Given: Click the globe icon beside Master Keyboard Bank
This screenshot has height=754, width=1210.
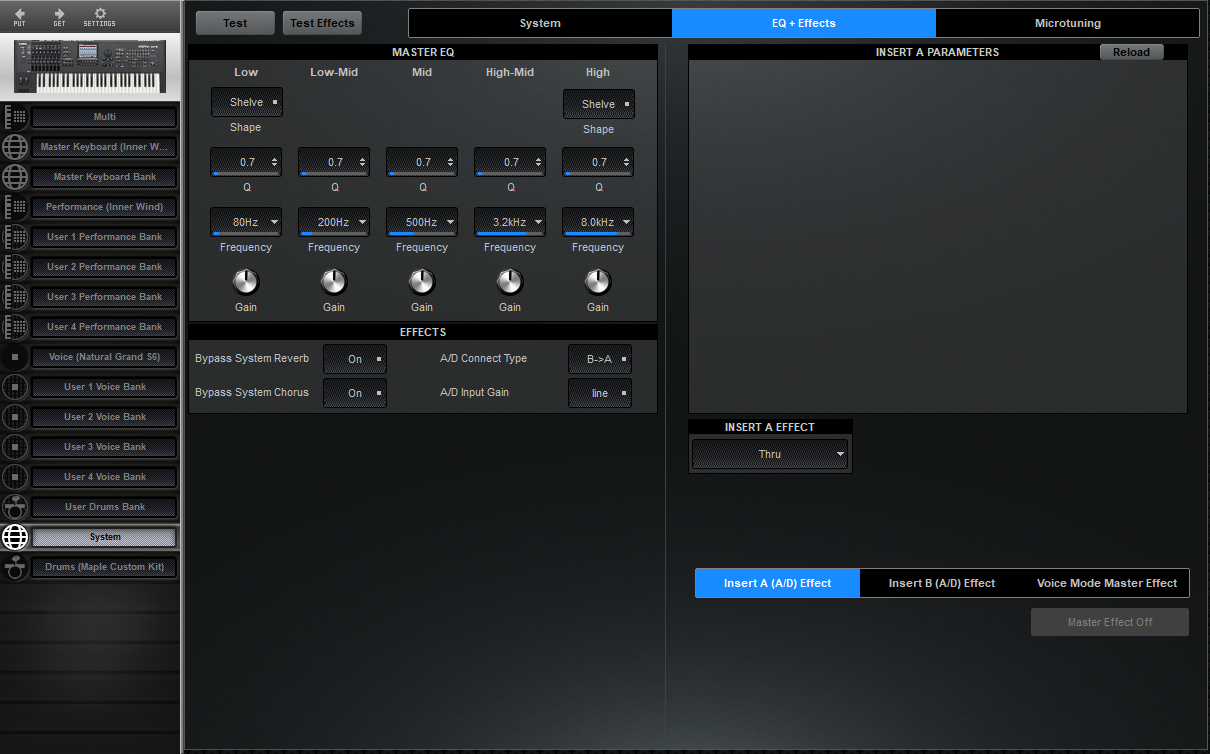Looking at the screenshot, I should [15, 177].
